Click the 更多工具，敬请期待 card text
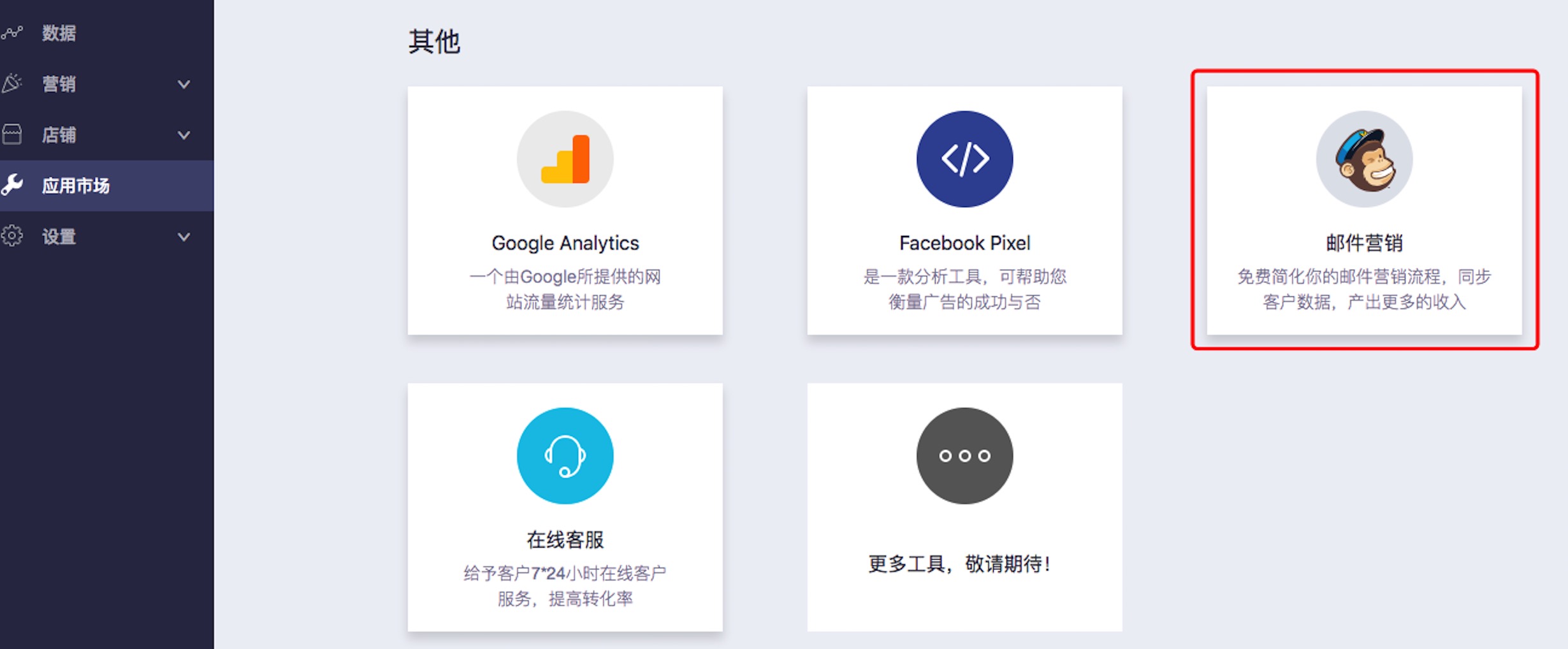The image size is (1568, 649). 959,564
